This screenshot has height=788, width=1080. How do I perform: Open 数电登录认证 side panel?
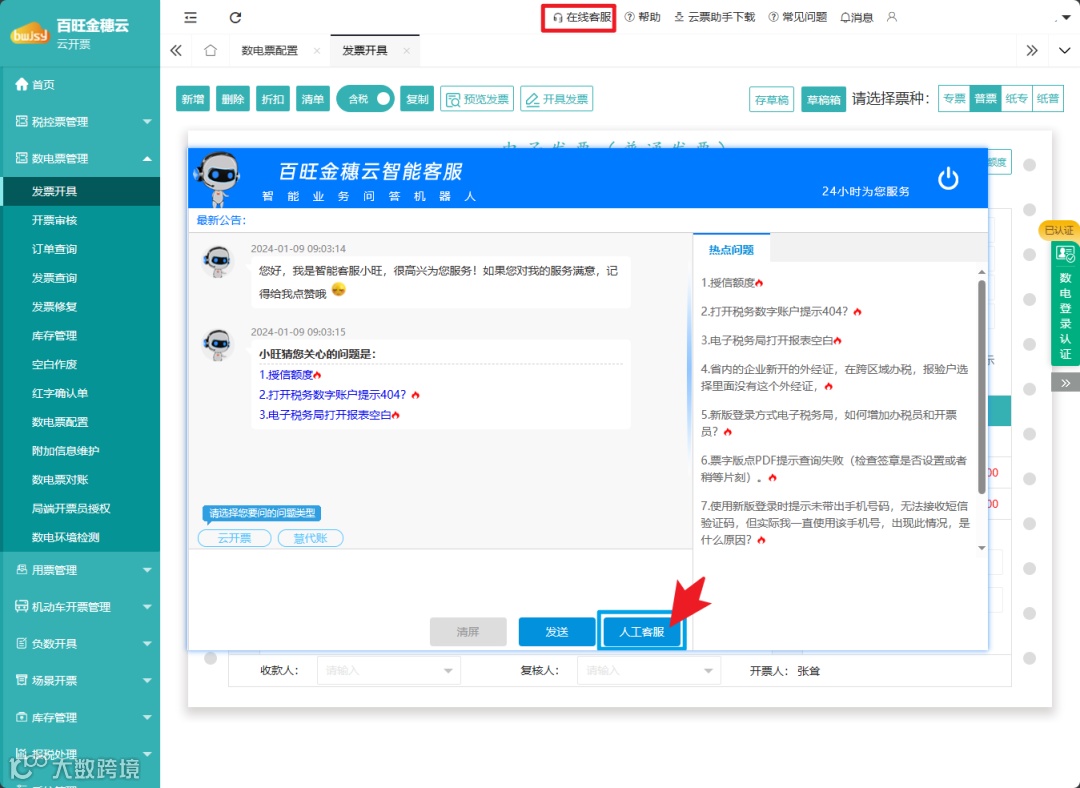pos(1065,303)
